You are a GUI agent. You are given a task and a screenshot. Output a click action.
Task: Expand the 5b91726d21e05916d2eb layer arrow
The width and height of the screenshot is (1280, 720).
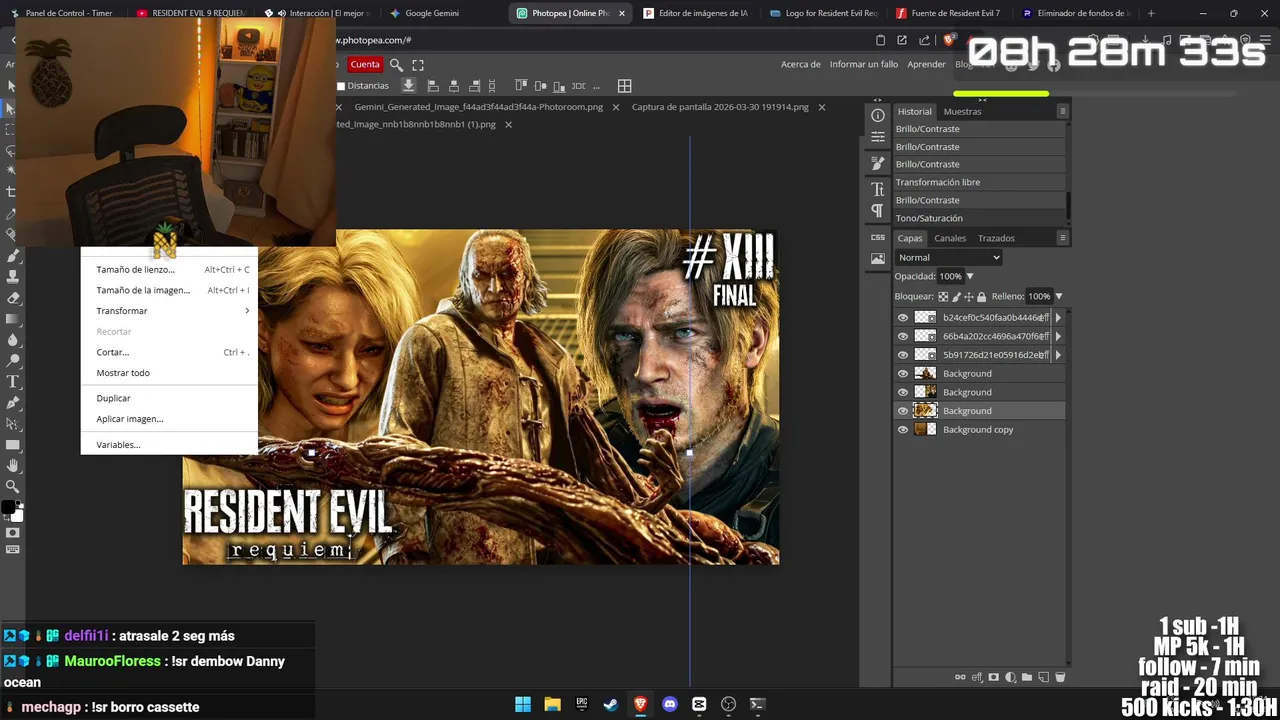tap(1058, 355)
